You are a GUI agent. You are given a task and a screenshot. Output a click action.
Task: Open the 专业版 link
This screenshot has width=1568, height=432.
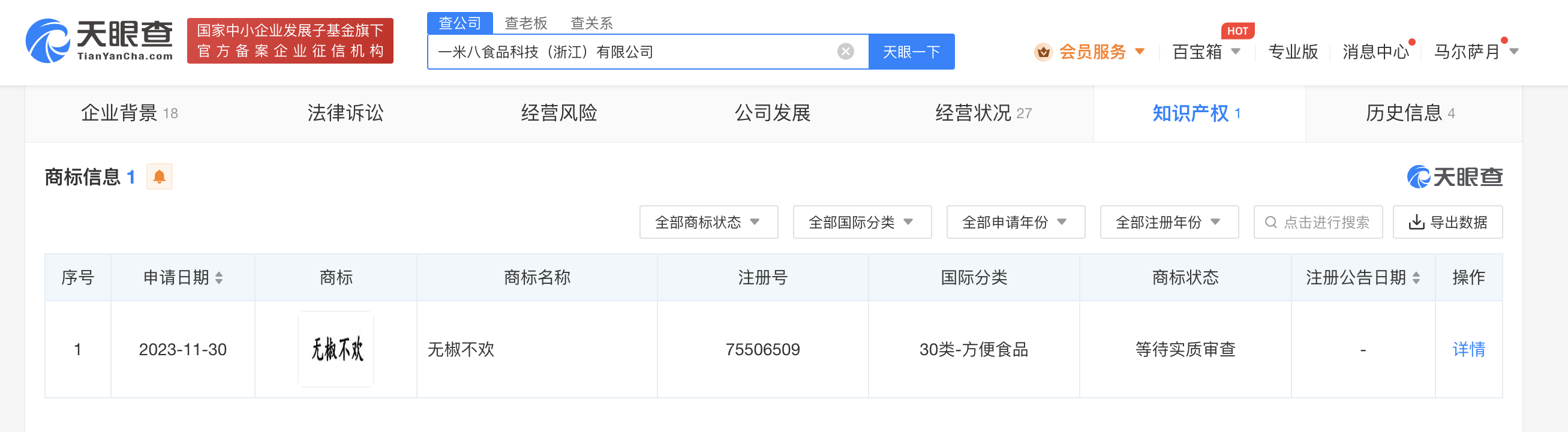(x=1293, y=52)
